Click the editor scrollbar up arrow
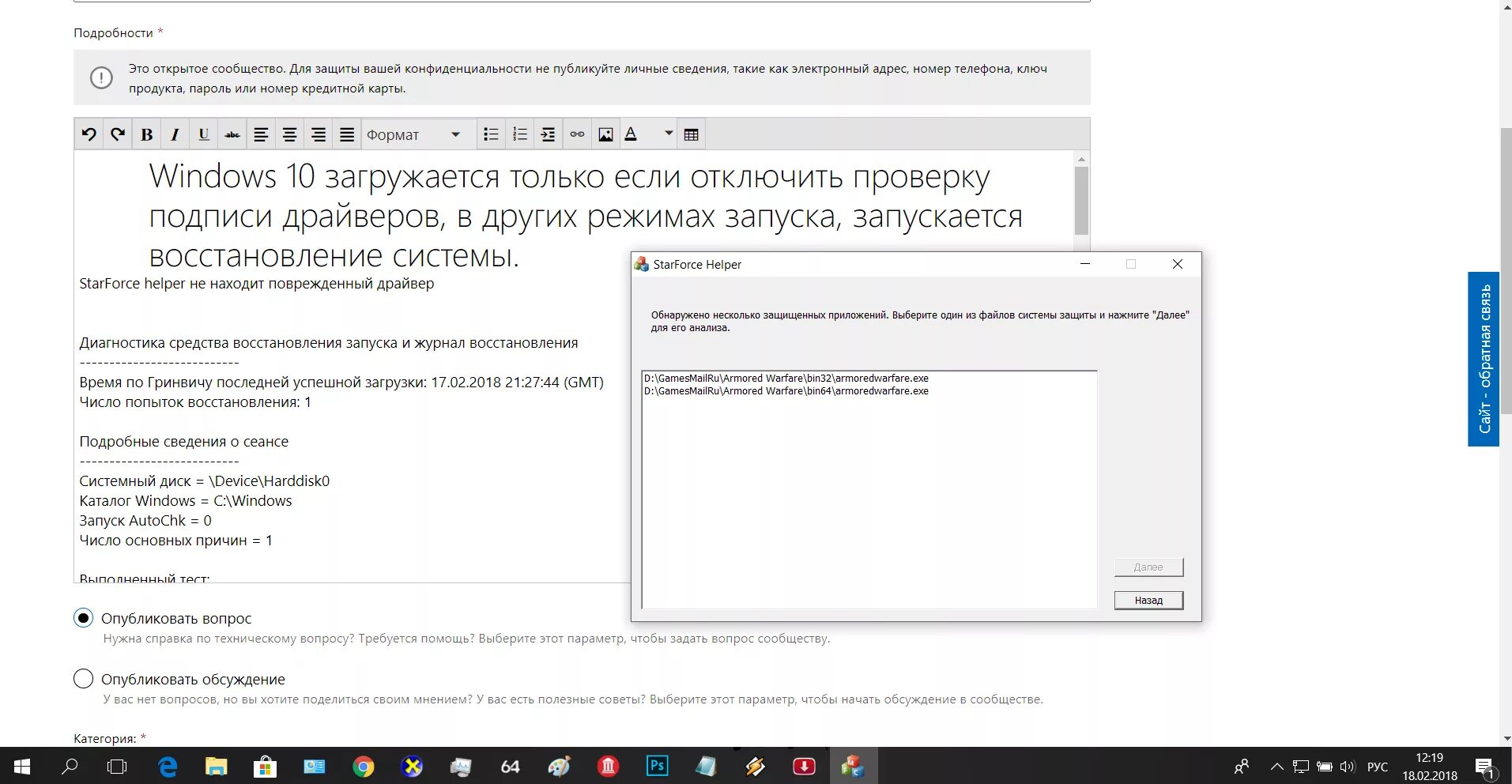Image resolution: width=1512 pixels, height=784 pixels. pyautogui.click(x=1081, y=159)
